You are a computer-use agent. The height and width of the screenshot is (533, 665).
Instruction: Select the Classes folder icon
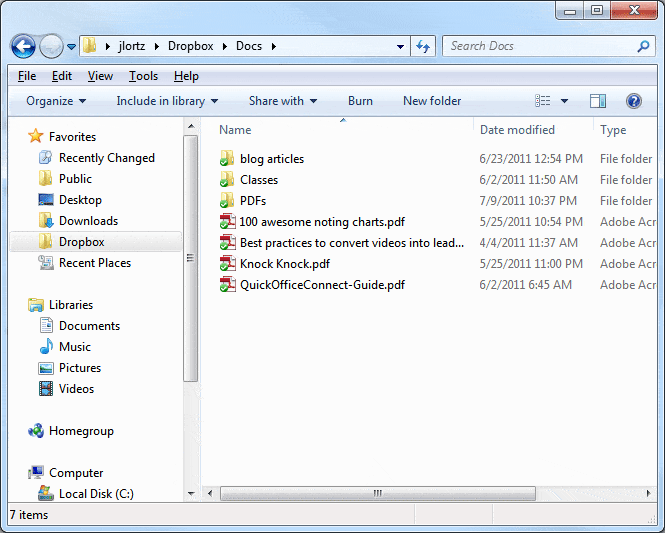227,179
